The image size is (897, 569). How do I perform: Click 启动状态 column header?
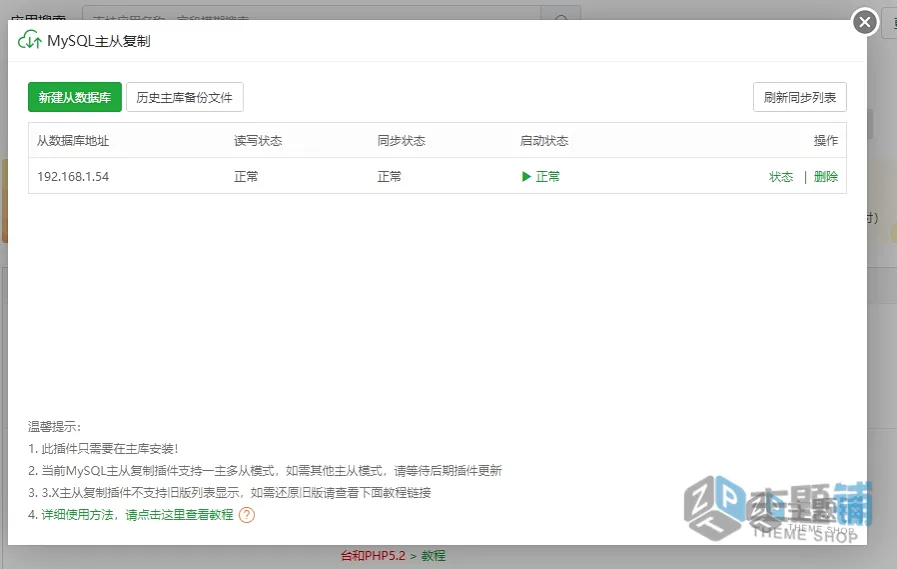(x=544, y=141)
